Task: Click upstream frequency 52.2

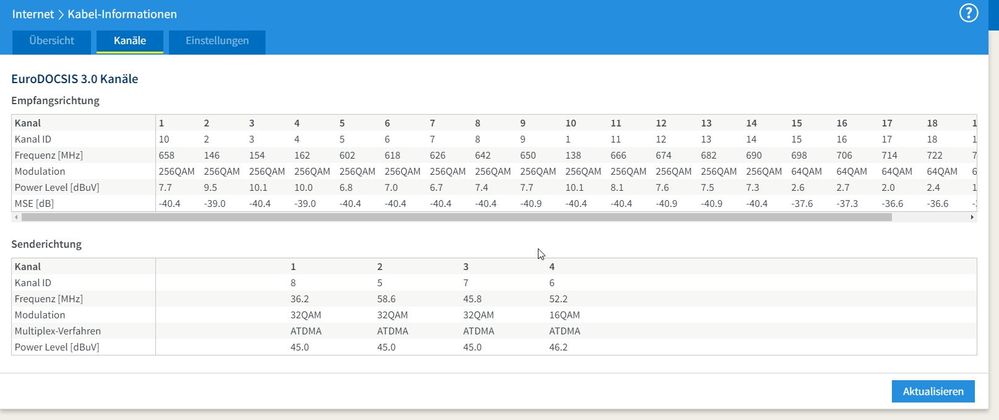Action: (557, 298)
